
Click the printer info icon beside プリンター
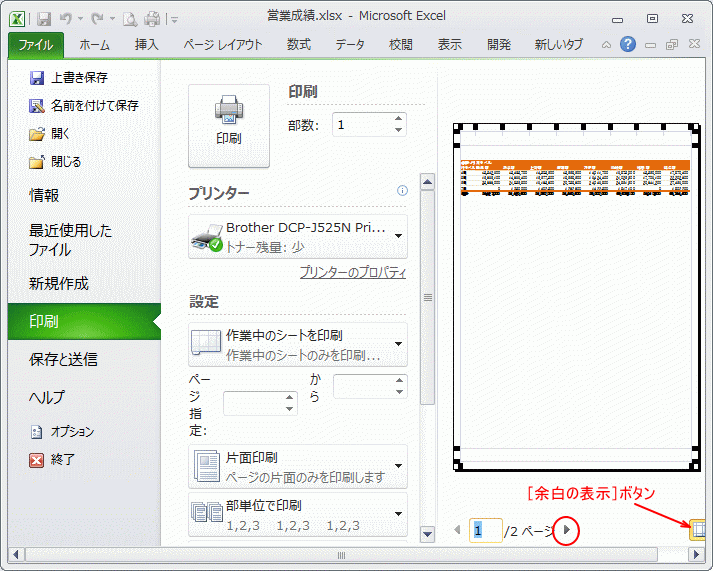click(402, 191)
